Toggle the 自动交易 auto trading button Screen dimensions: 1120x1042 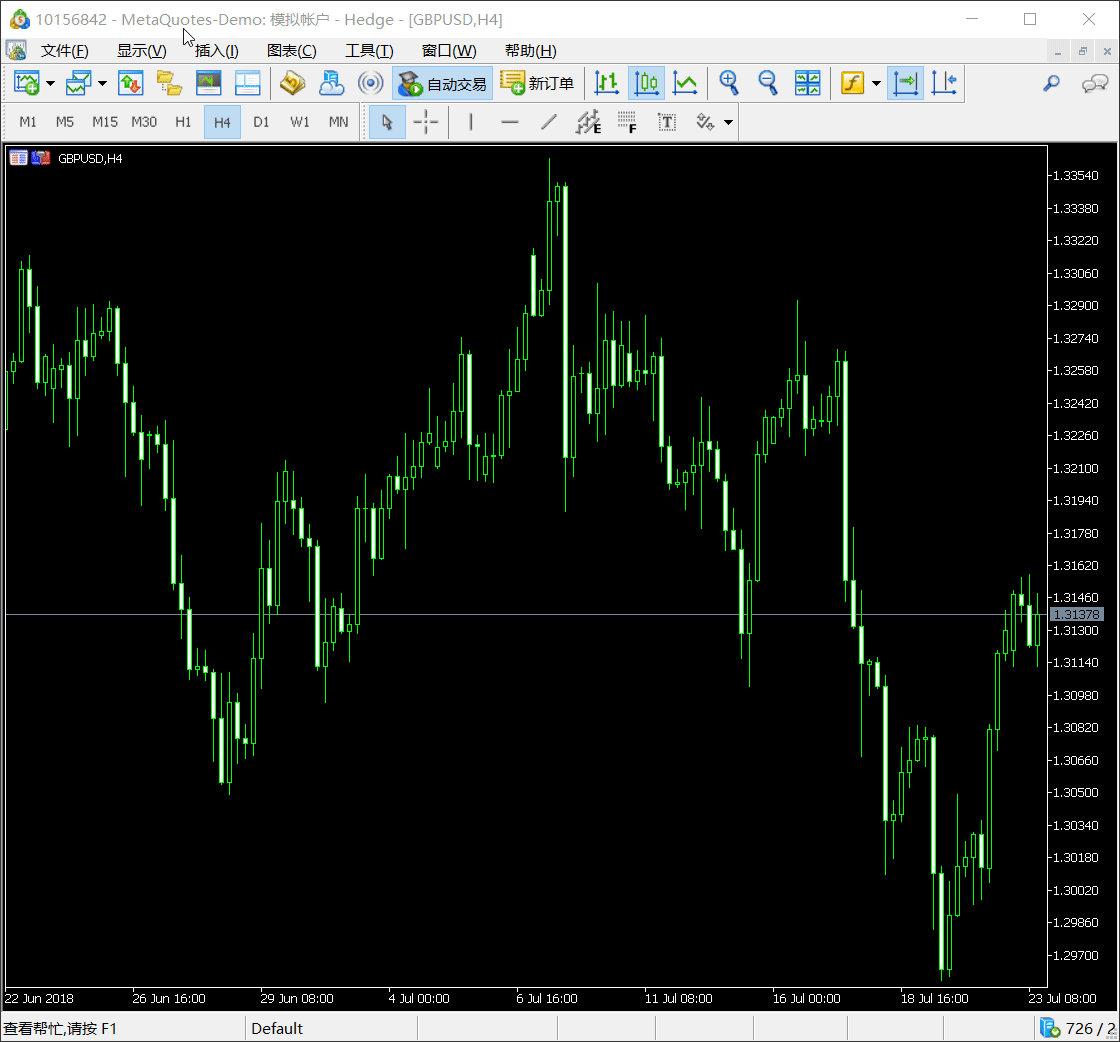click(x=442, y=84)
